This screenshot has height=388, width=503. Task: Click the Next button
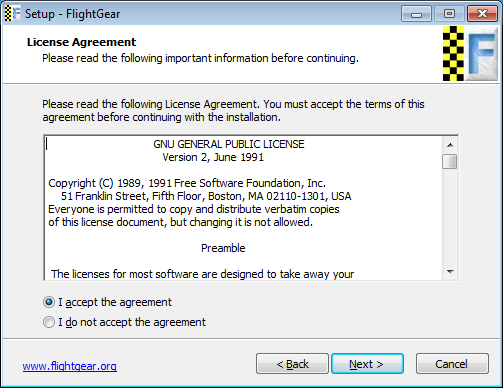tap(367, 364)
